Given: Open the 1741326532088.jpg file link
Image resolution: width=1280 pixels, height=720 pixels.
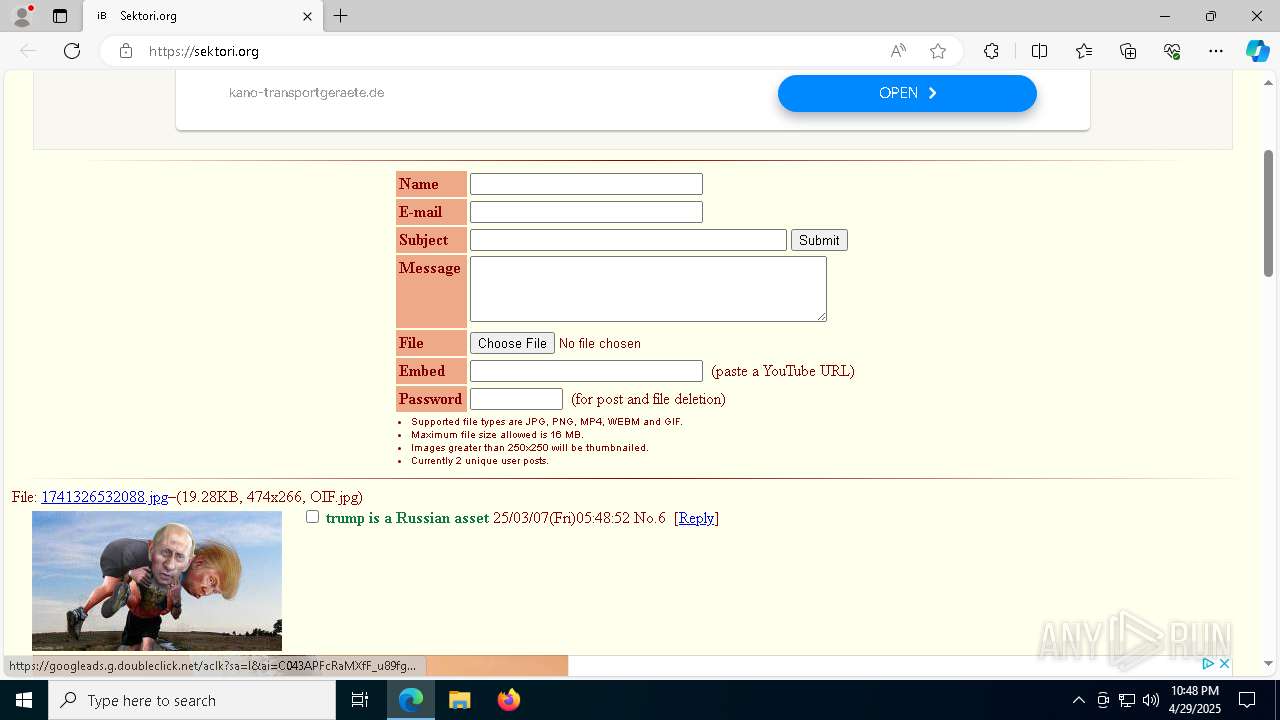Looking at the screenshot, I should (105, 497).
